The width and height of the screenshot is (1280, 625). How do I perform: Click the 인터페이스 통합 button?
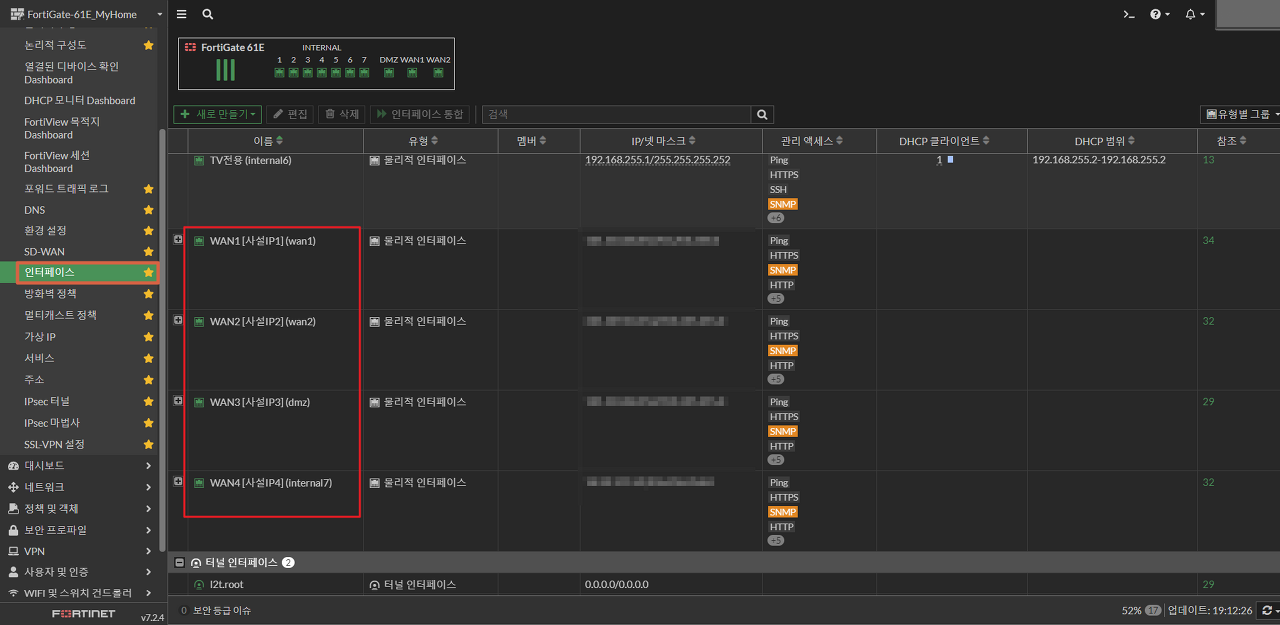click(420, 115)
